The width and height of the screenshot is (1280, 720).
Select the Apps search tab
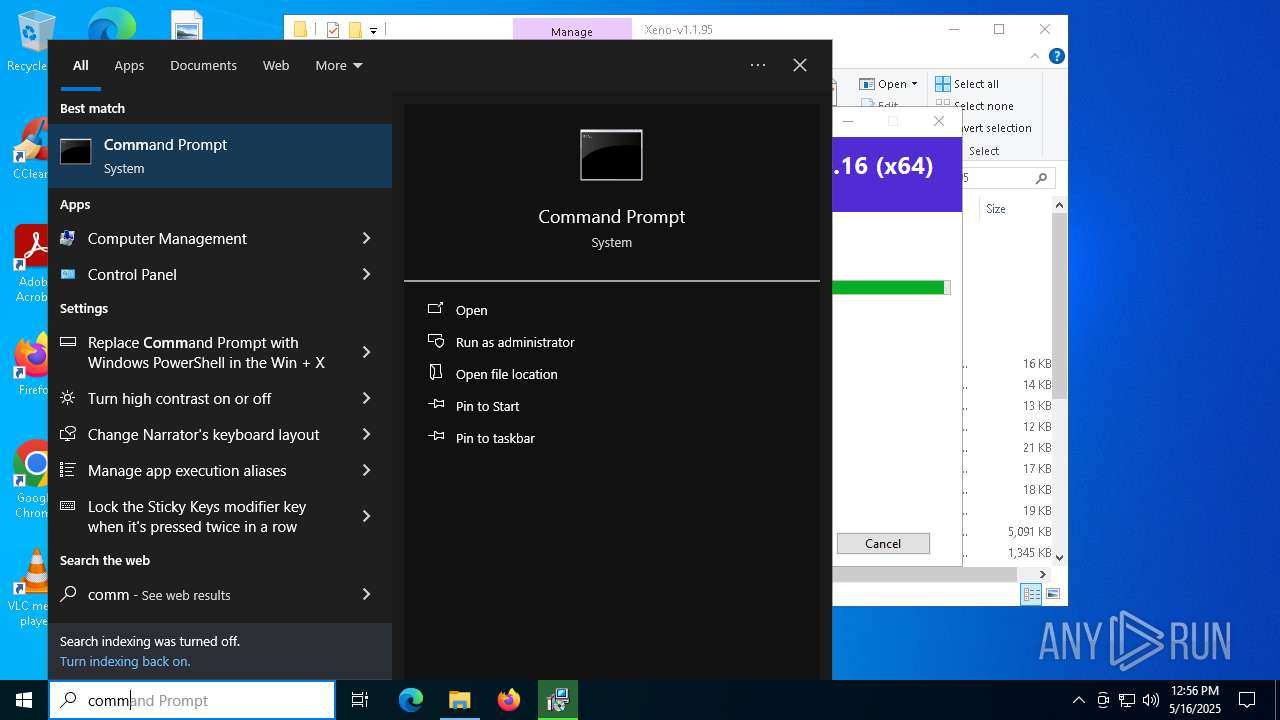point(129,65)
